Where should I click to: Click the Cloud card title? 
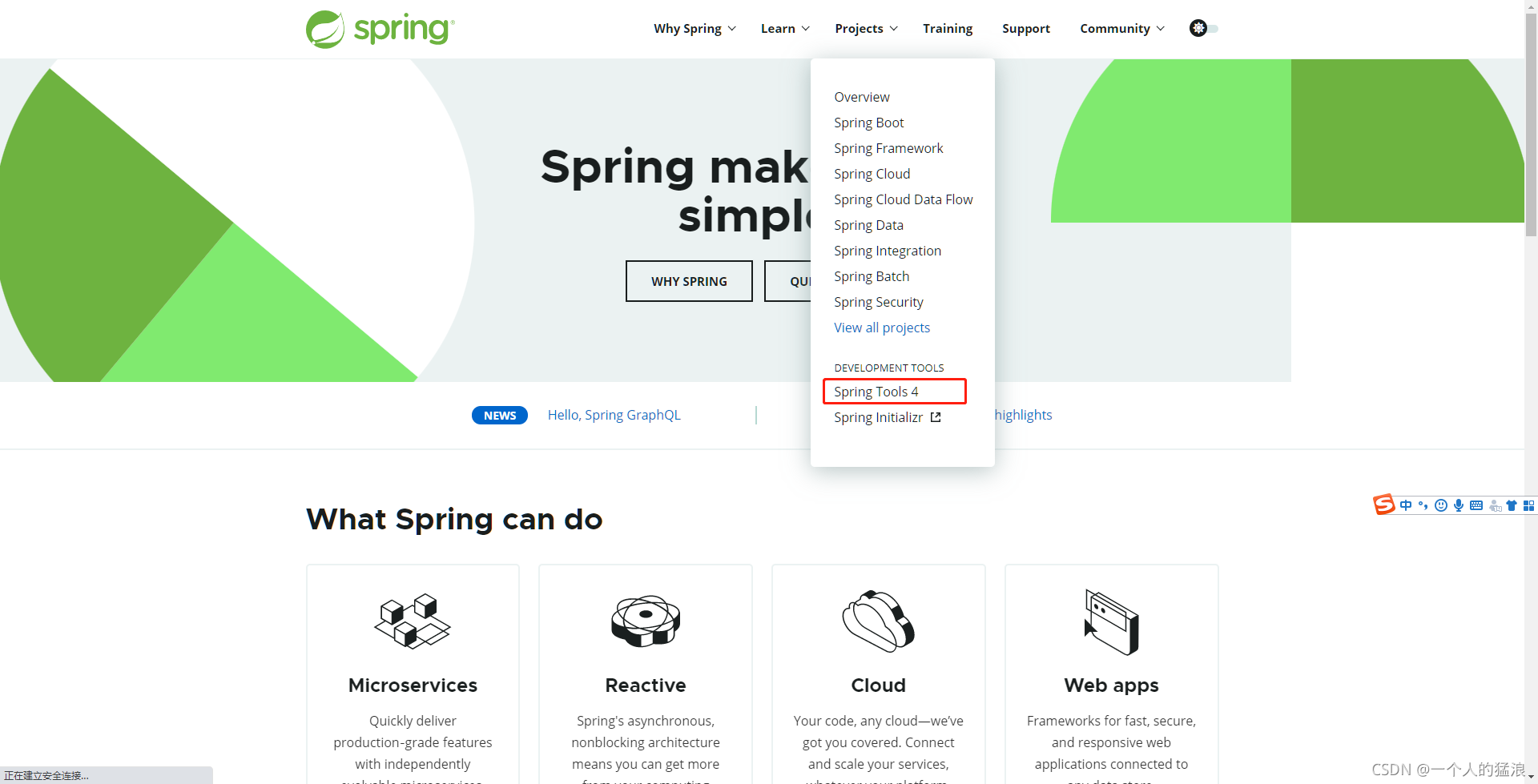point(879,685)
